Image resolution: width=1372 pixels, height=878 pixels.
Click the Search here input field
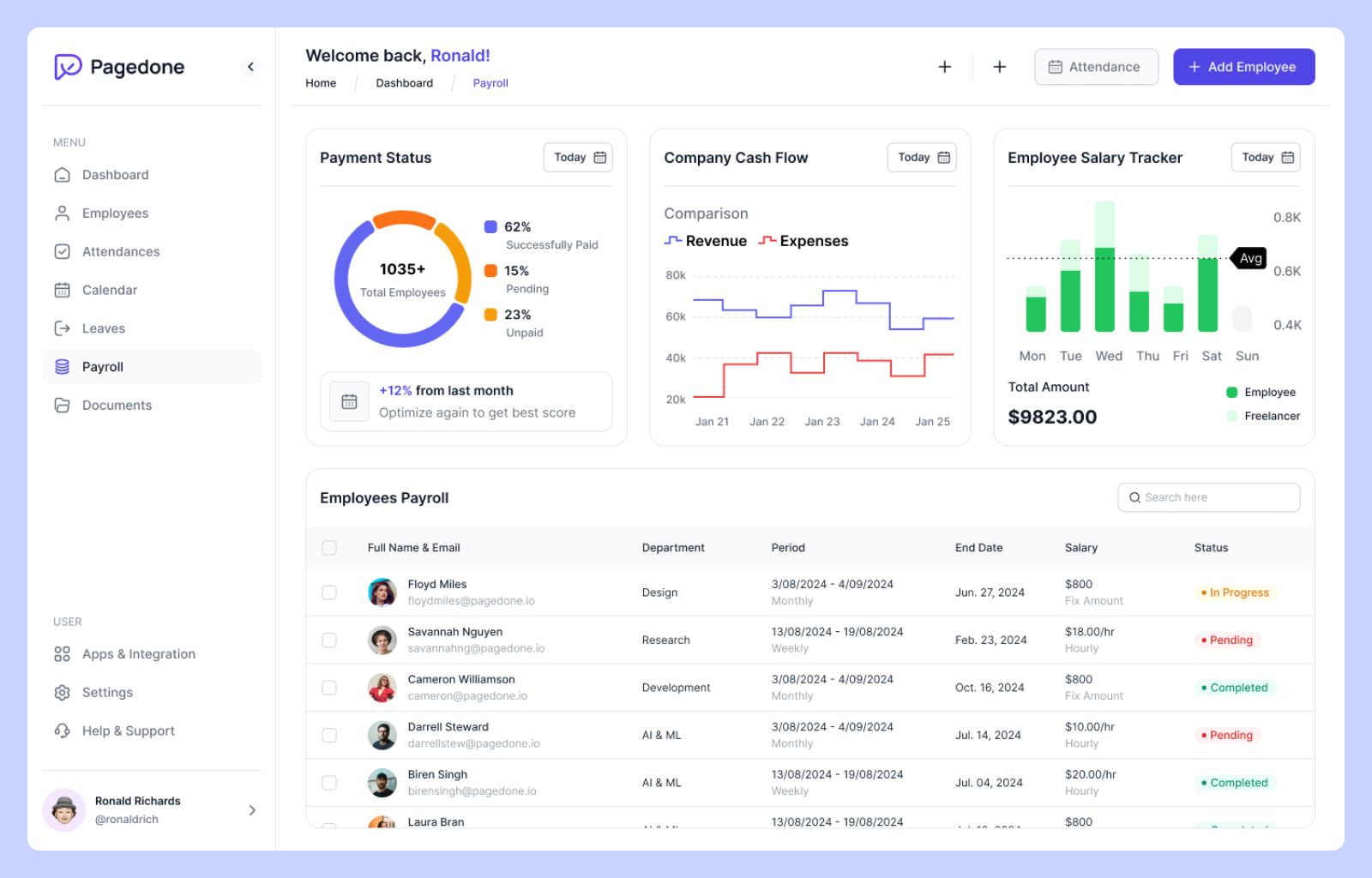click(x=1209, y=497)
